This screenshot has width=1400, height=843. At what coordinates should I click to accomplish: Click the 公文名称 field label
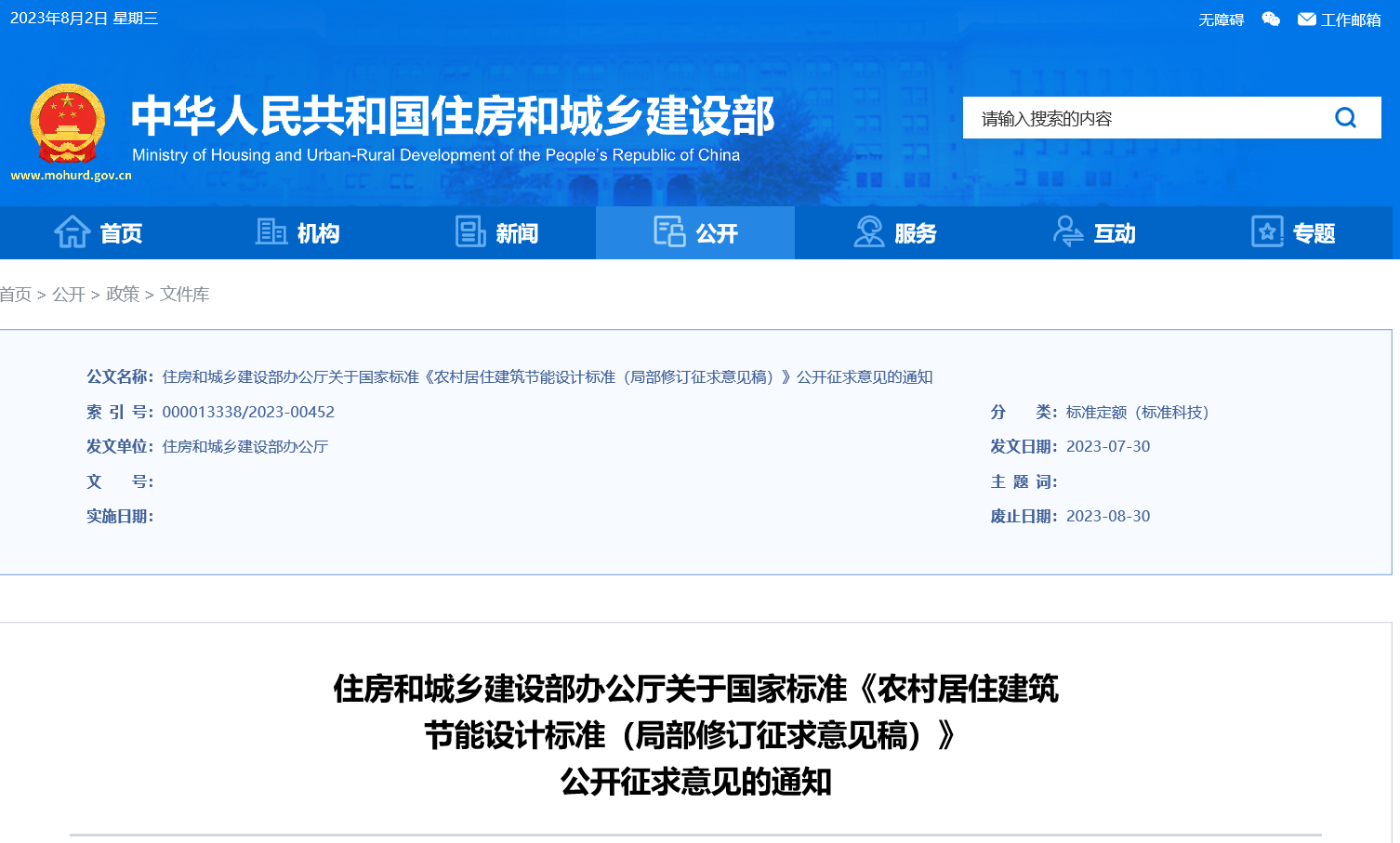120,376
